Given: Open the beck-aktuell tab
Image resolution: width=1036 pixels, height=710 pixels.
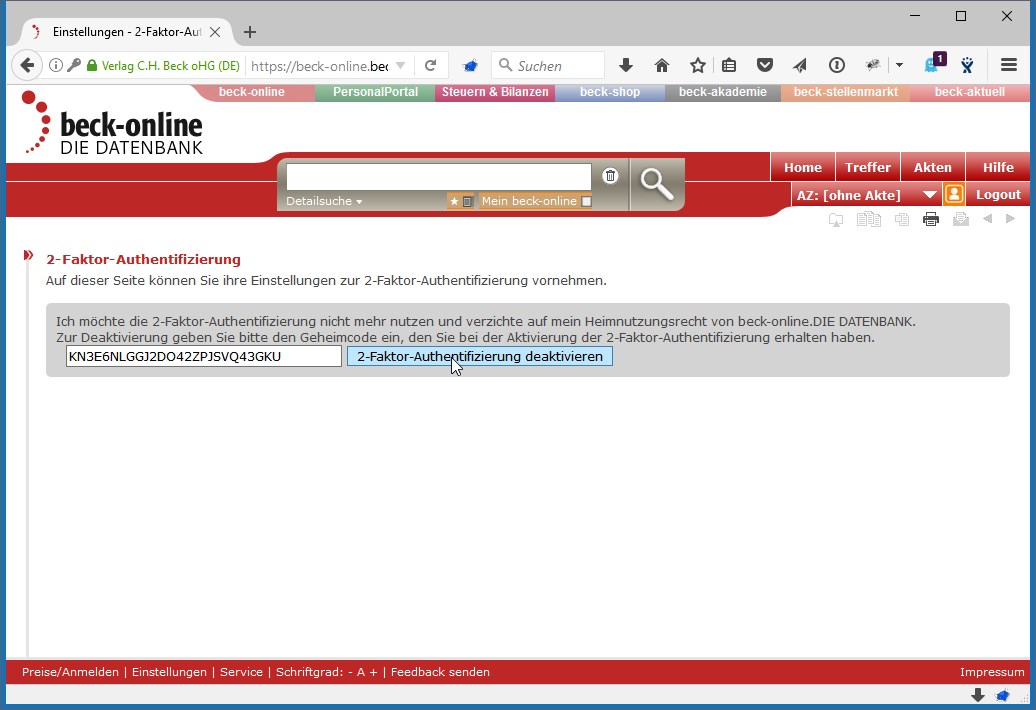Looking at the screenshot, I should (969, 92).
